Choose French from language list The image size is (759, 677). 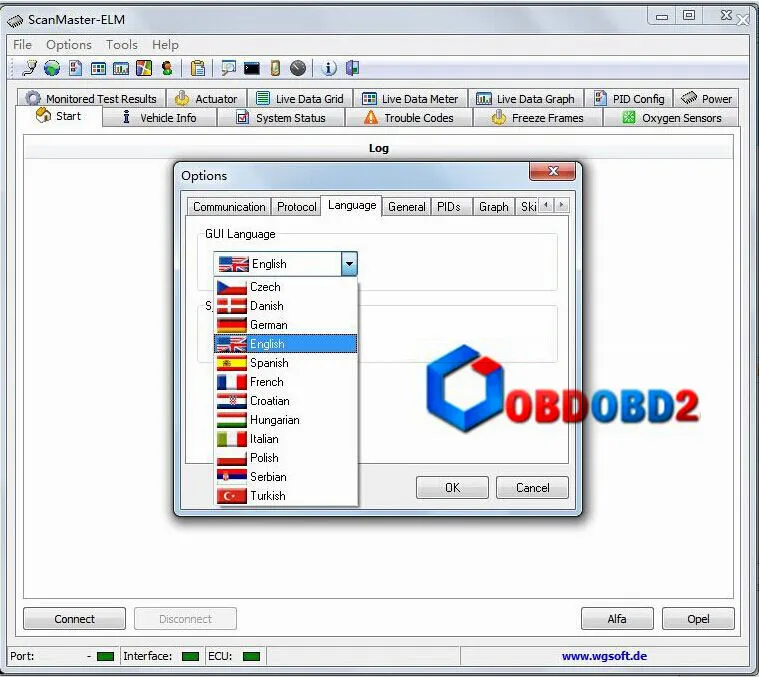tap(286, 382)
